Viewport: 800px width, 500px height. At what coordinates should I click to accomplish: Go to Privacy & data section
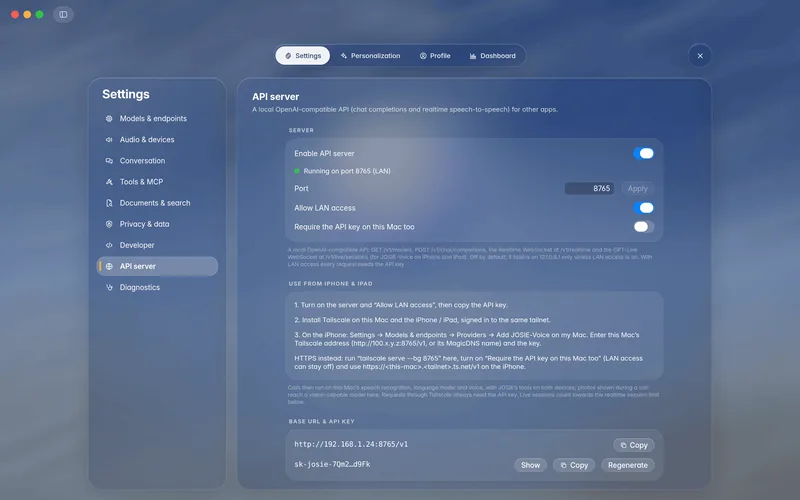point(157,224)
